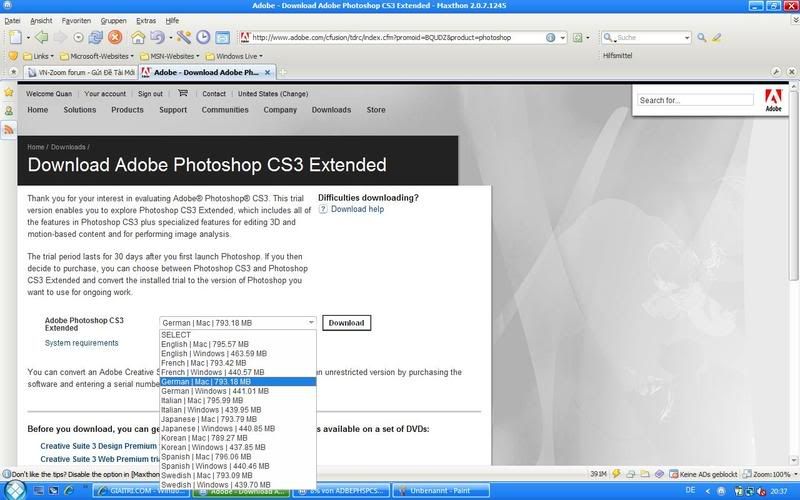800x500 pixels.
Task: Expand the MSN-Websites folder
Action: tap(169, 56)
